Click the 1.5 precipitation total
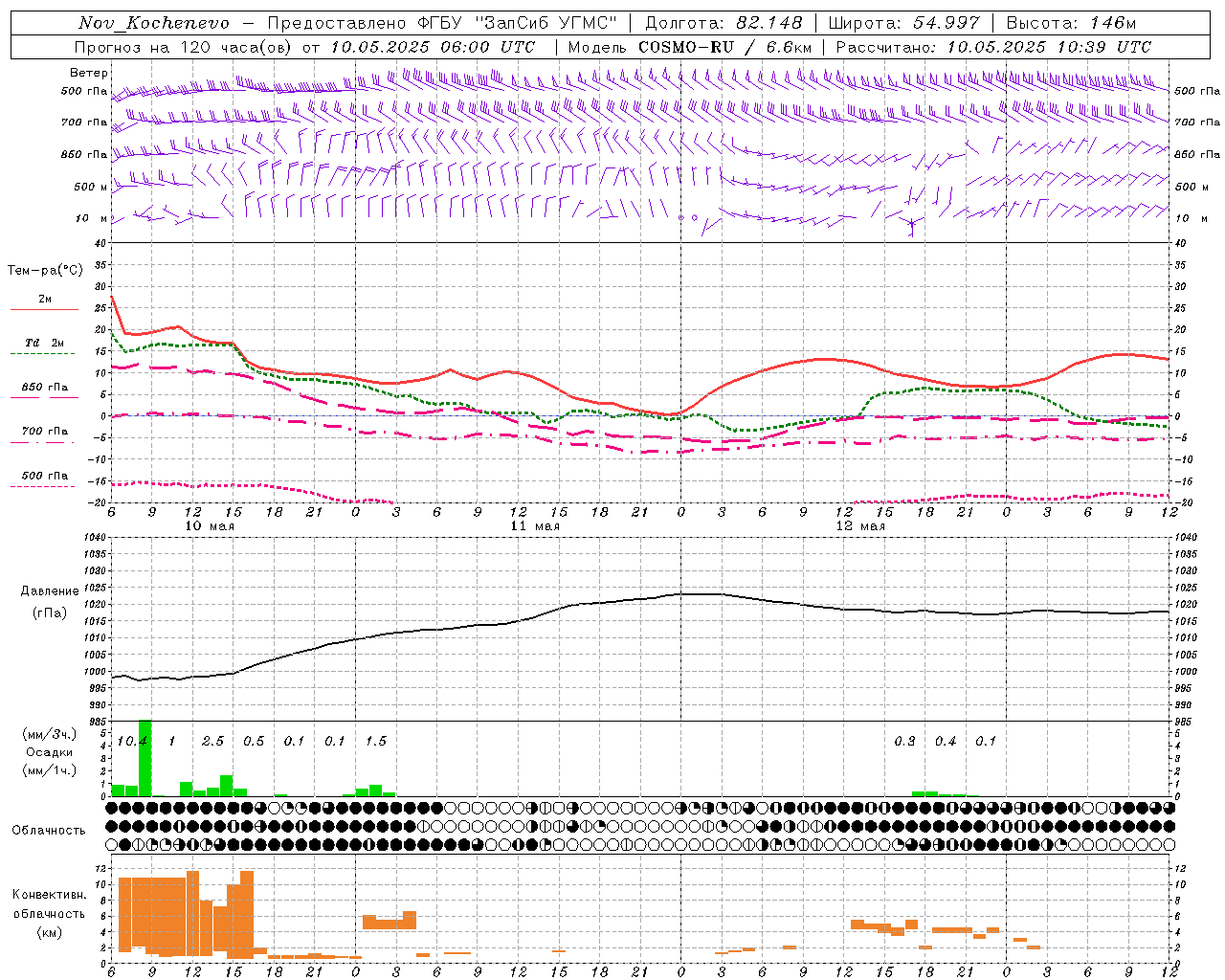Screen dimensions: 1225x980 [x=376, y=742]
